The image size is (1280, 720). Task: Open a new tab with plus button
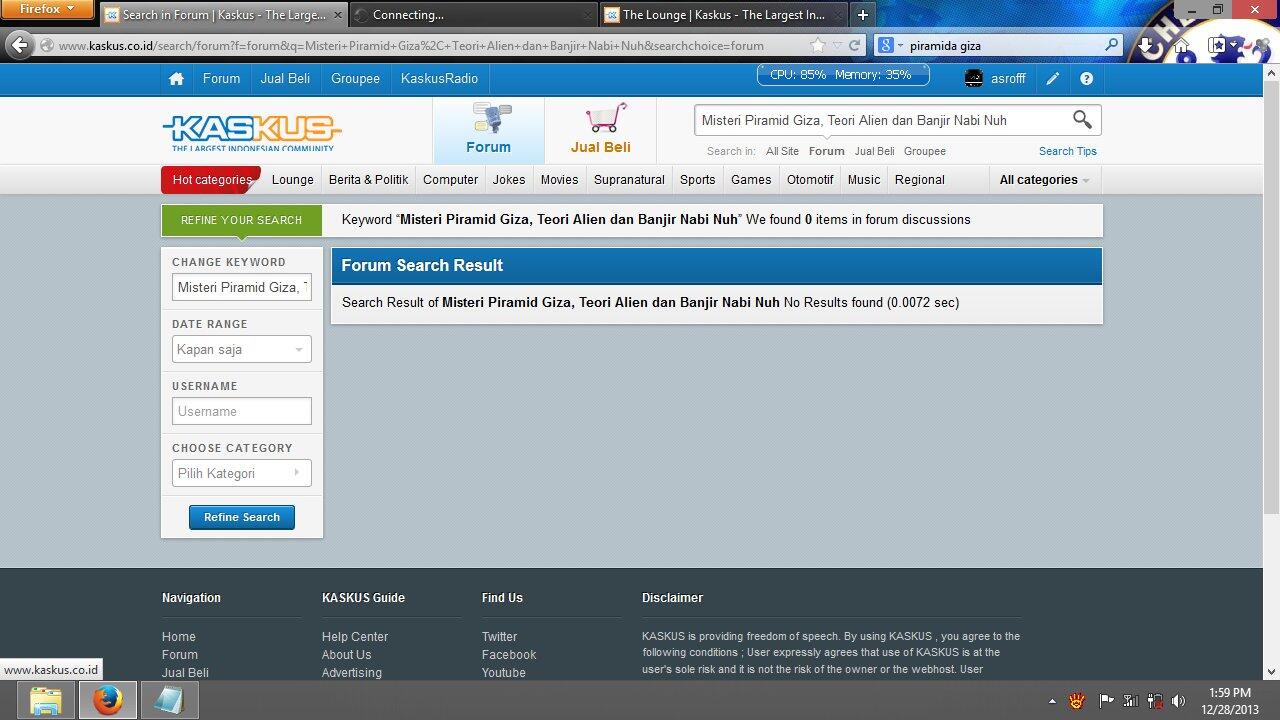(862, 15)
